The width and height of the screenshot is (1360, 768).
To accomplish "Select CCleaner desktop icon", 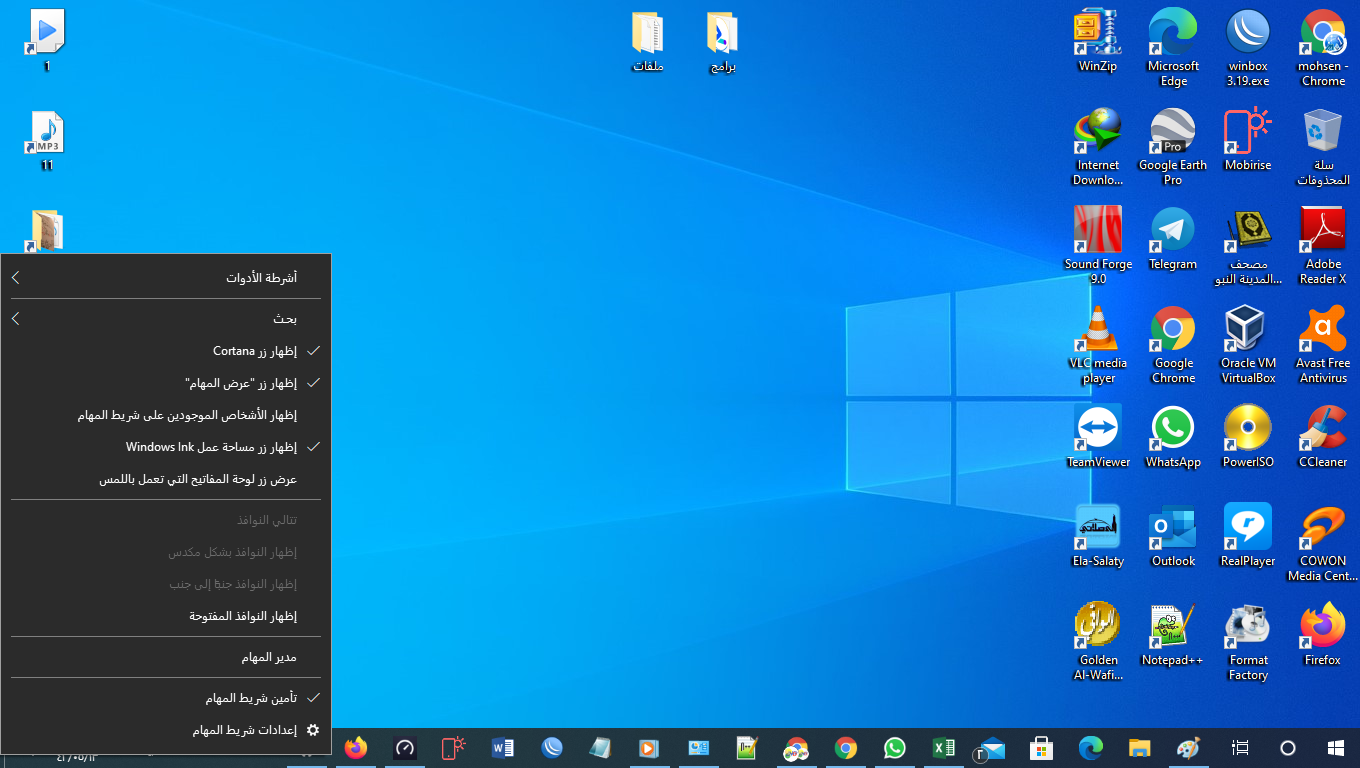I will click(x=1323, y=437).
